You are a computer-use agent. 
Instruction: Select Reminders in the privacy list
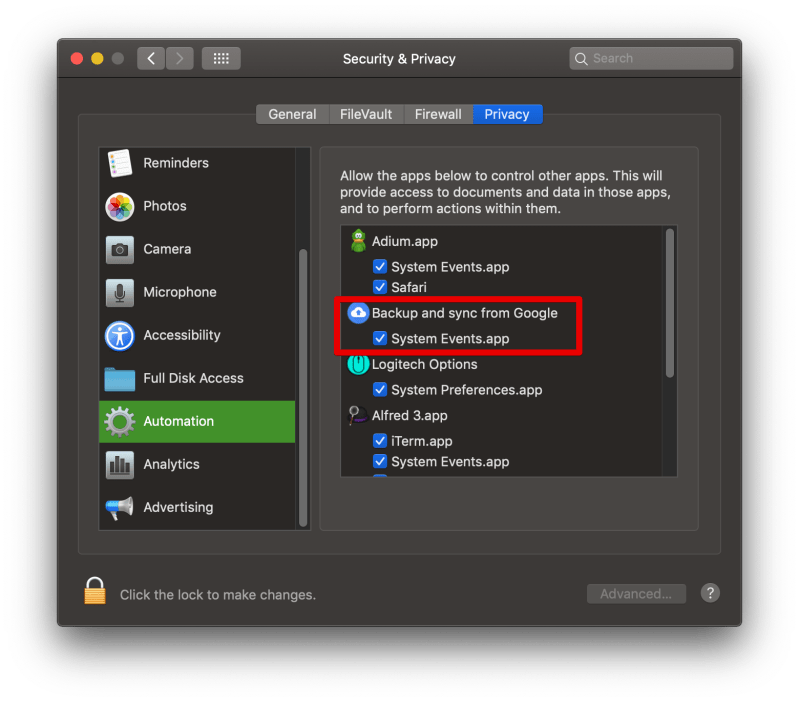point(197,163)
